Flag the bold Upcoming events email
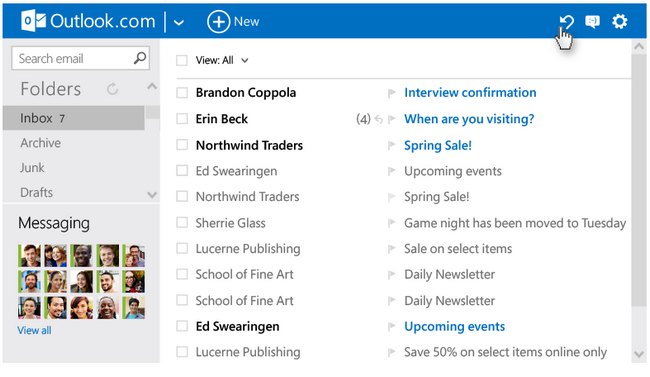Screen dimensions: 650x377 [x=391, y=327]
